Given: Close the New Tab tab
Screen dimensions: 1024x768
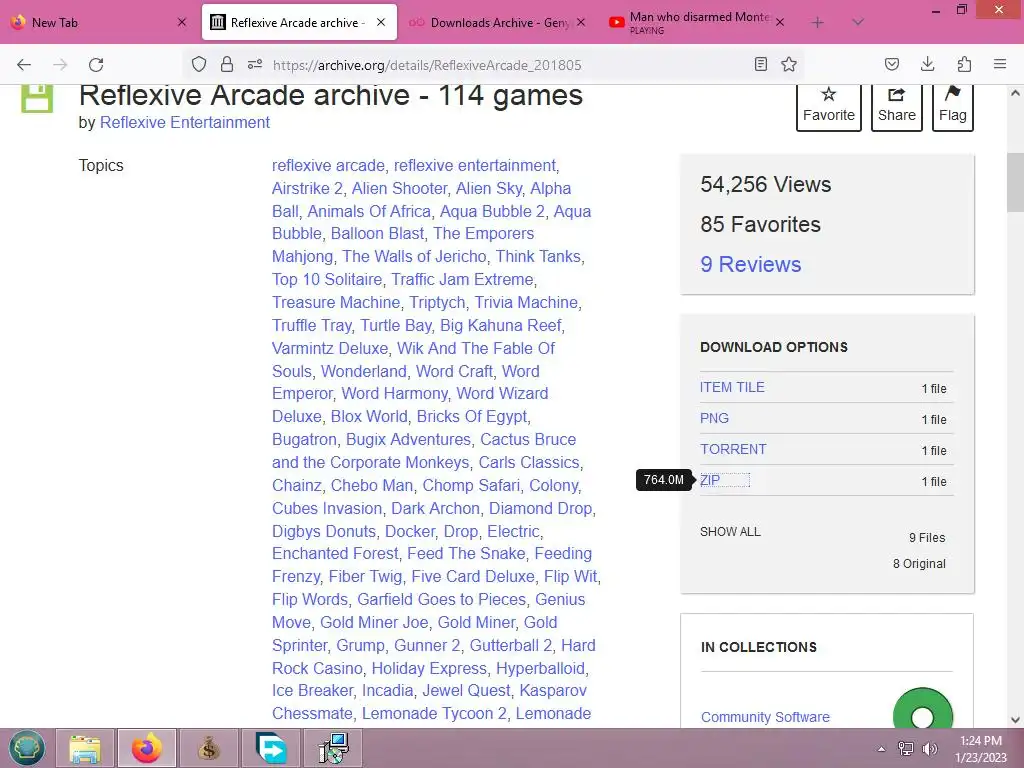Looking at the screenshot, I should coord(182,22).
